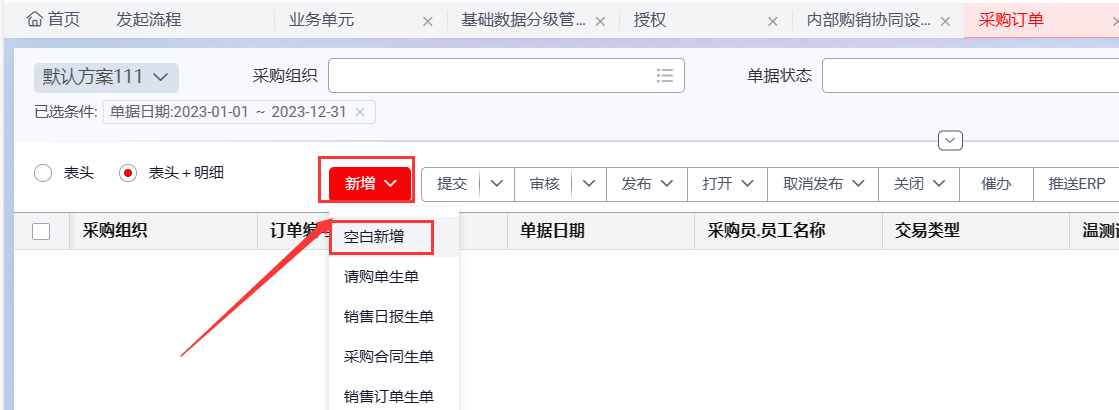Viewport: 1119px width, 410px height.
Task: Open the 默认方案111 scheme dropdown
Action: click(x=106, y=76)
